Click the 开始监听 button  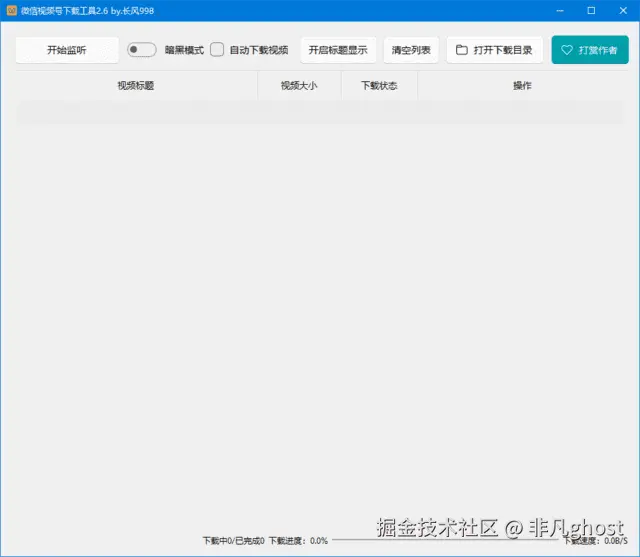(x=67, y=50)
